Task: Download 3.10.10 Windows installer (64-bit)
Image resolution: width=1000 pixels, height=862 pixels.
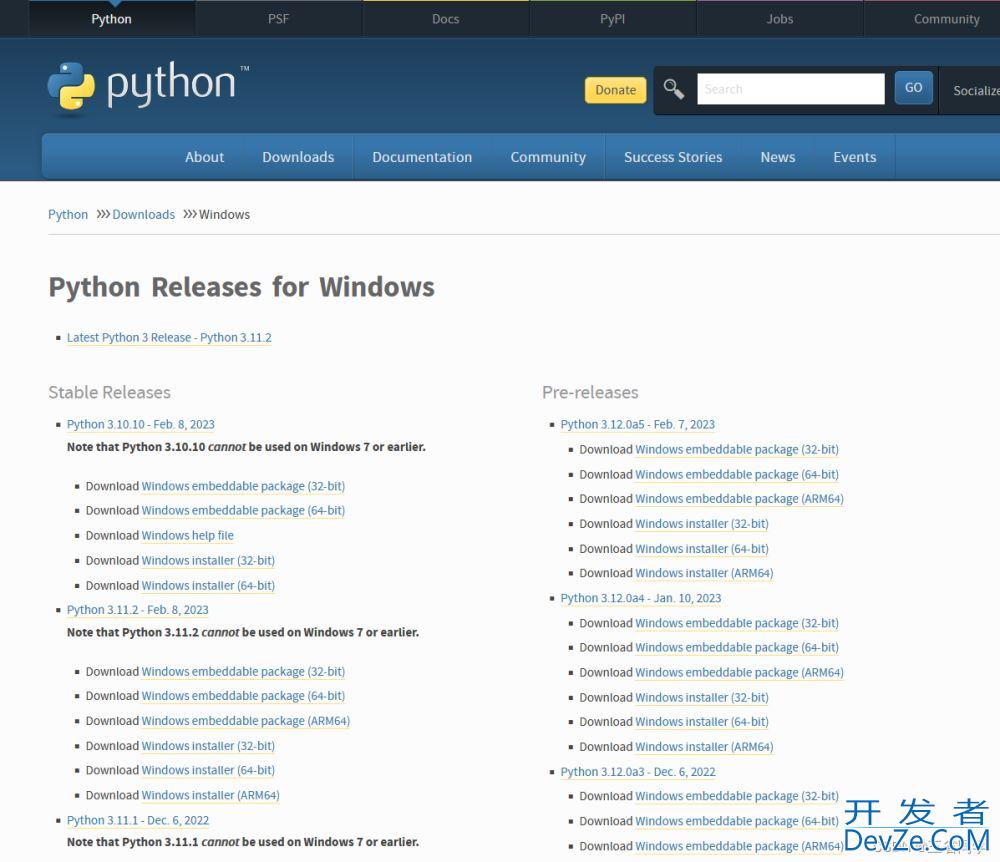Action: [x=208, y=585]
